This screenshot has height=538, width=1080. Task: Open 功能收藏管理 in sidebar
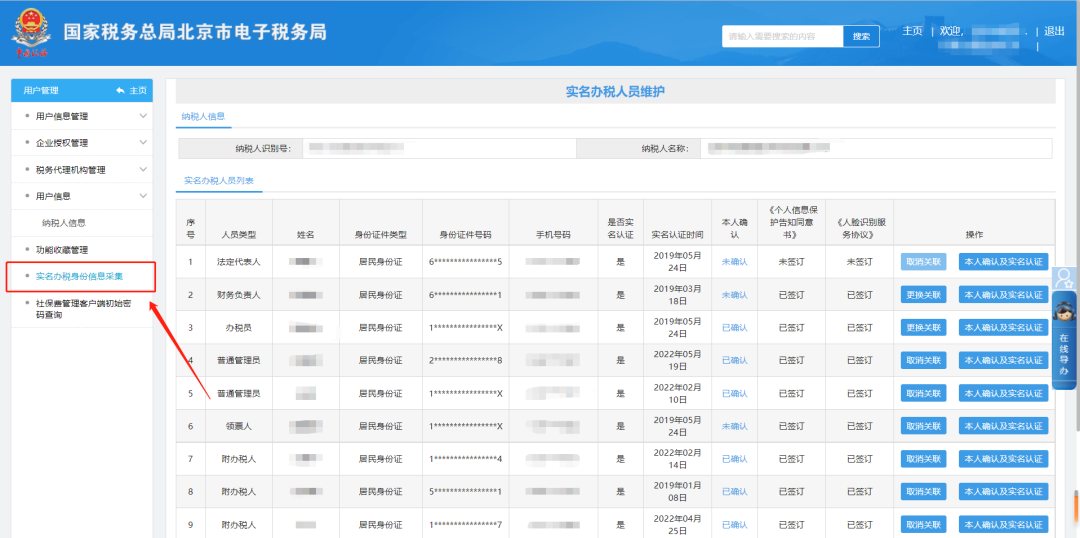coord(62,249)
